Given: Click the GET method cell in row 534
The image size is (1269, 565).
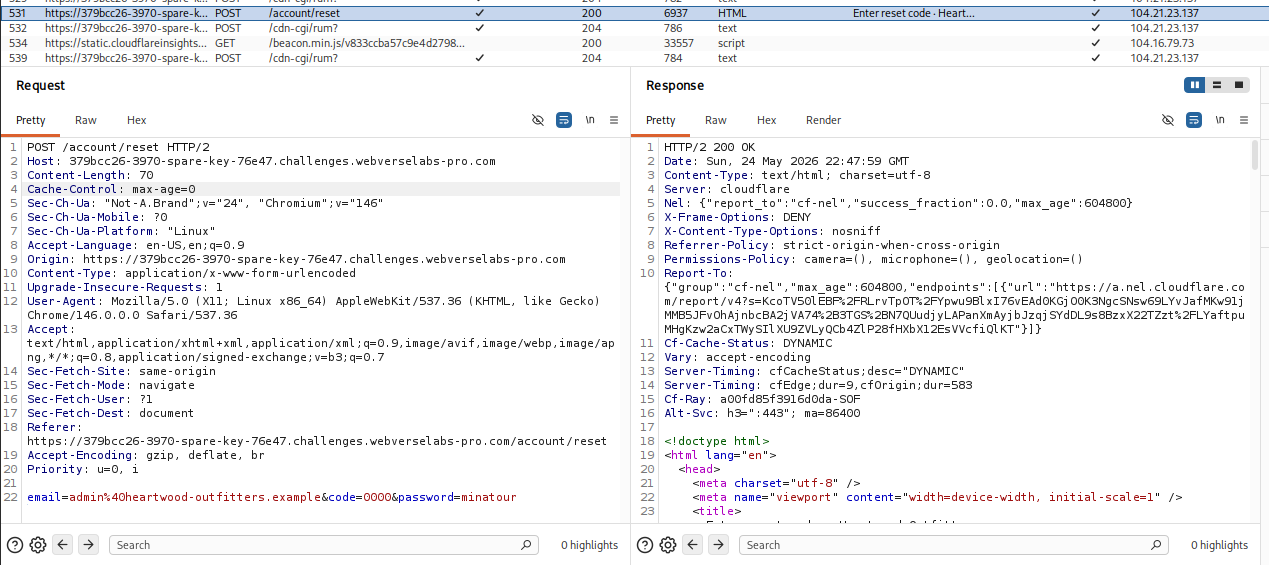Looking at the screenshot, I should pyautogui.click(x=225, y=43).
